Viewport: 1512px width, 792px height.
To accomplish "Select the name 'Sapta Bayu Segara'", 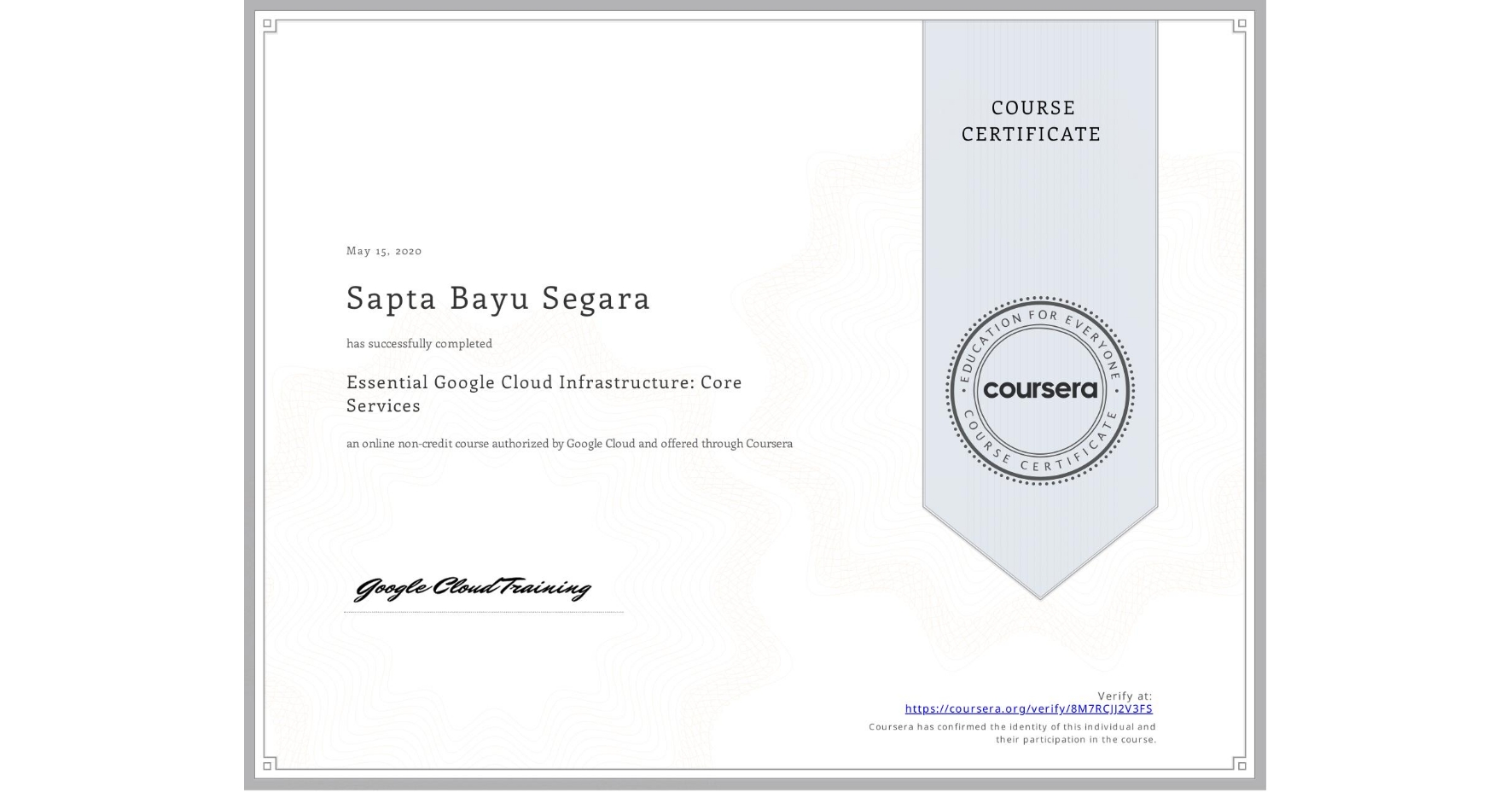I will pos(497,299).
